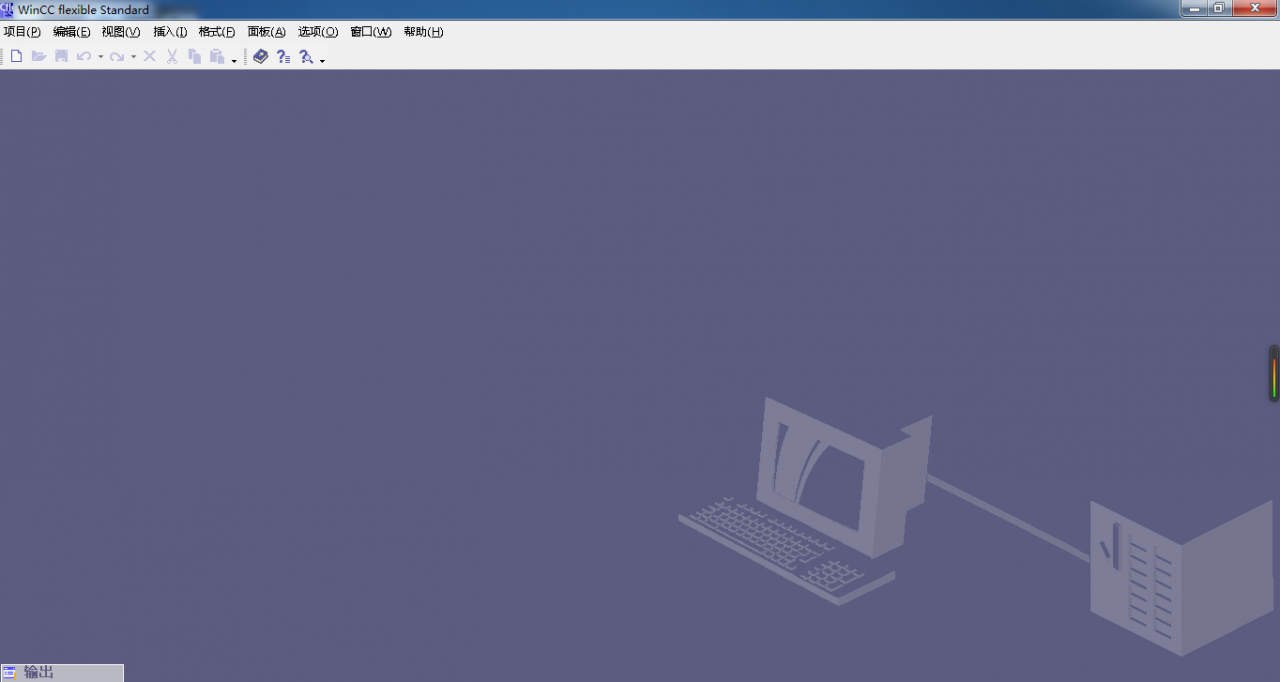Open the 选项(O) menu
Image resolution: width=1280 pixels, height=682 pixels.
pyautogui.click(x=318, y=32)
